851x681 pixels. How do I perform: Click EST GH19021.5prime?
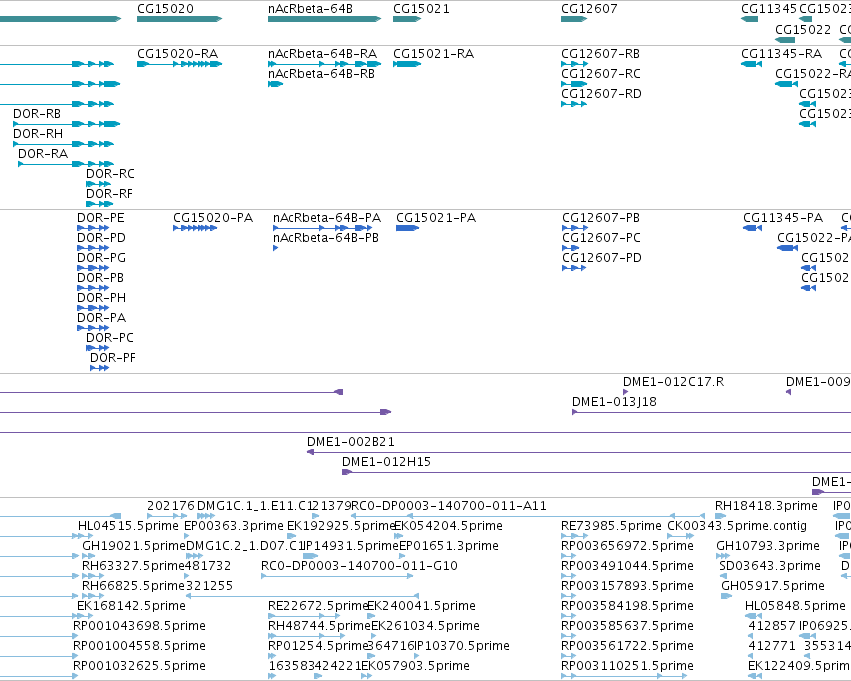pyautogui.click(x=134, y=546)
